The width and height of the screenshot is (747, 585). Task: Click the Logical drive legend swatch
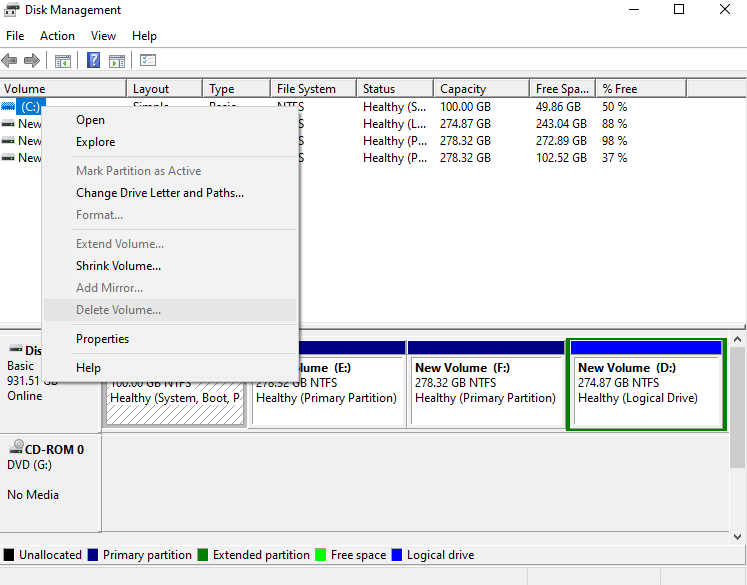[x=397, y=555]
